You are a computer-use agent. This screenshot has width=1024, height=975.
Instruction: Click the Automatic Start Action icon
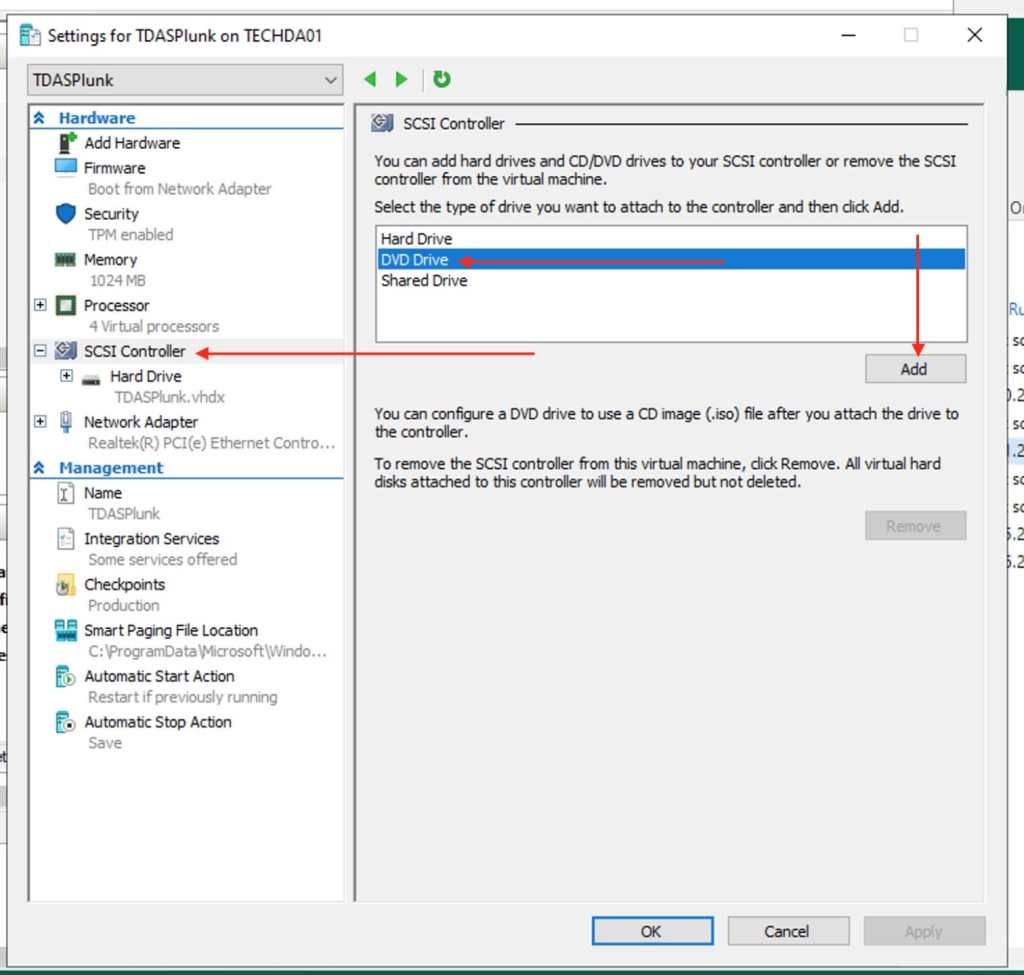click(x=66, y=677)
